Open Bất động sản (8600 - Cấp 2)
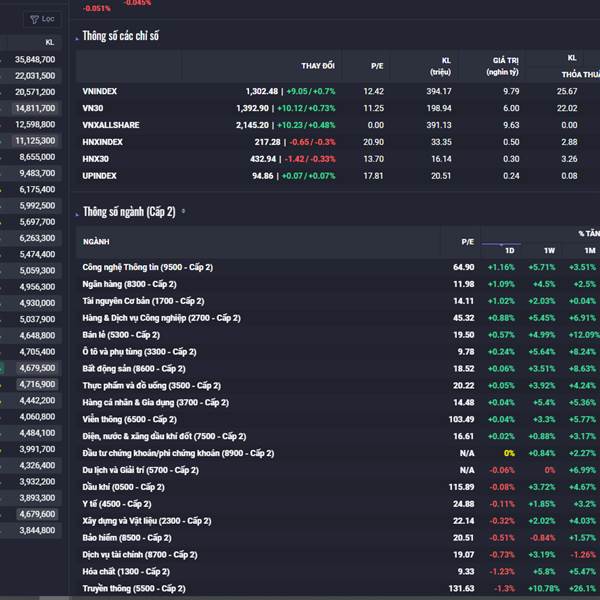The width and height of the screenshot is (600, 600). click(134, 368)
